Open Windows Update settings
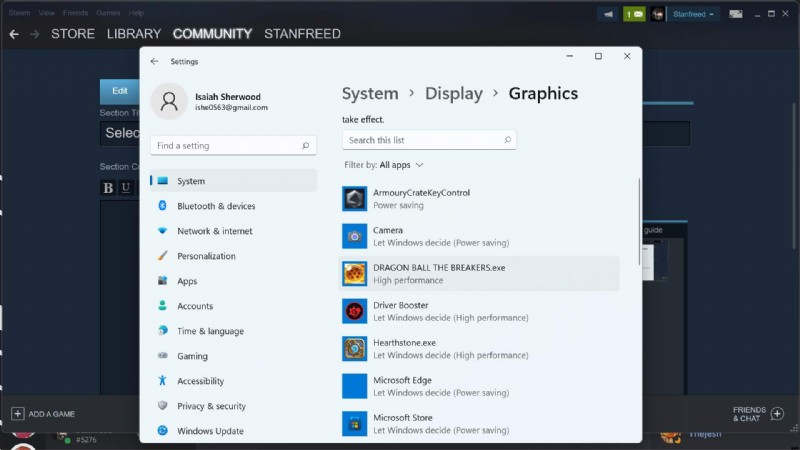 pyautogui.click(x=234, y=431)
